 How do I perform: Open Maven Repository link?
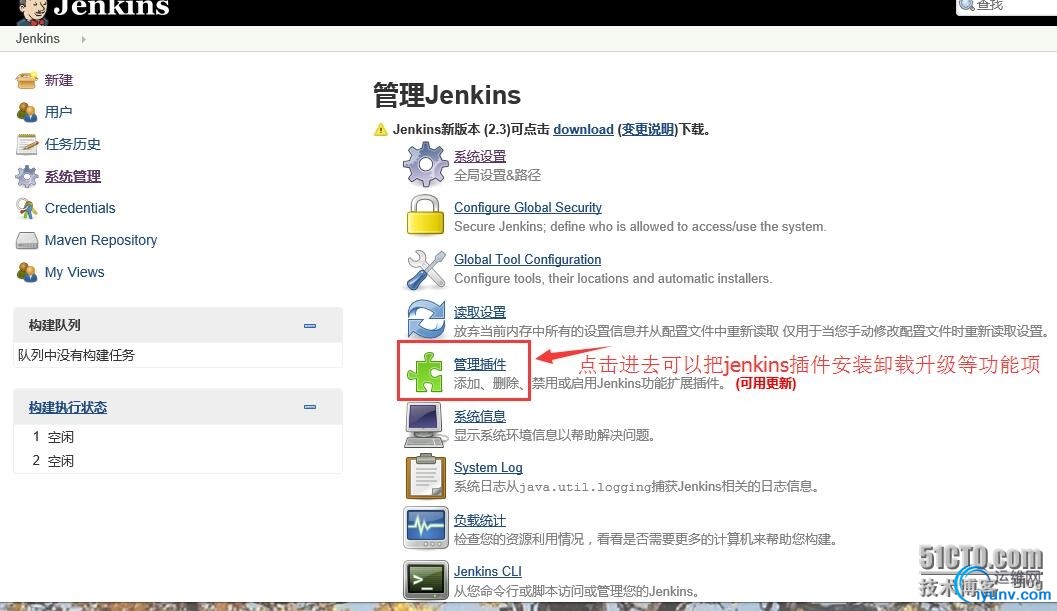(101, 240)
